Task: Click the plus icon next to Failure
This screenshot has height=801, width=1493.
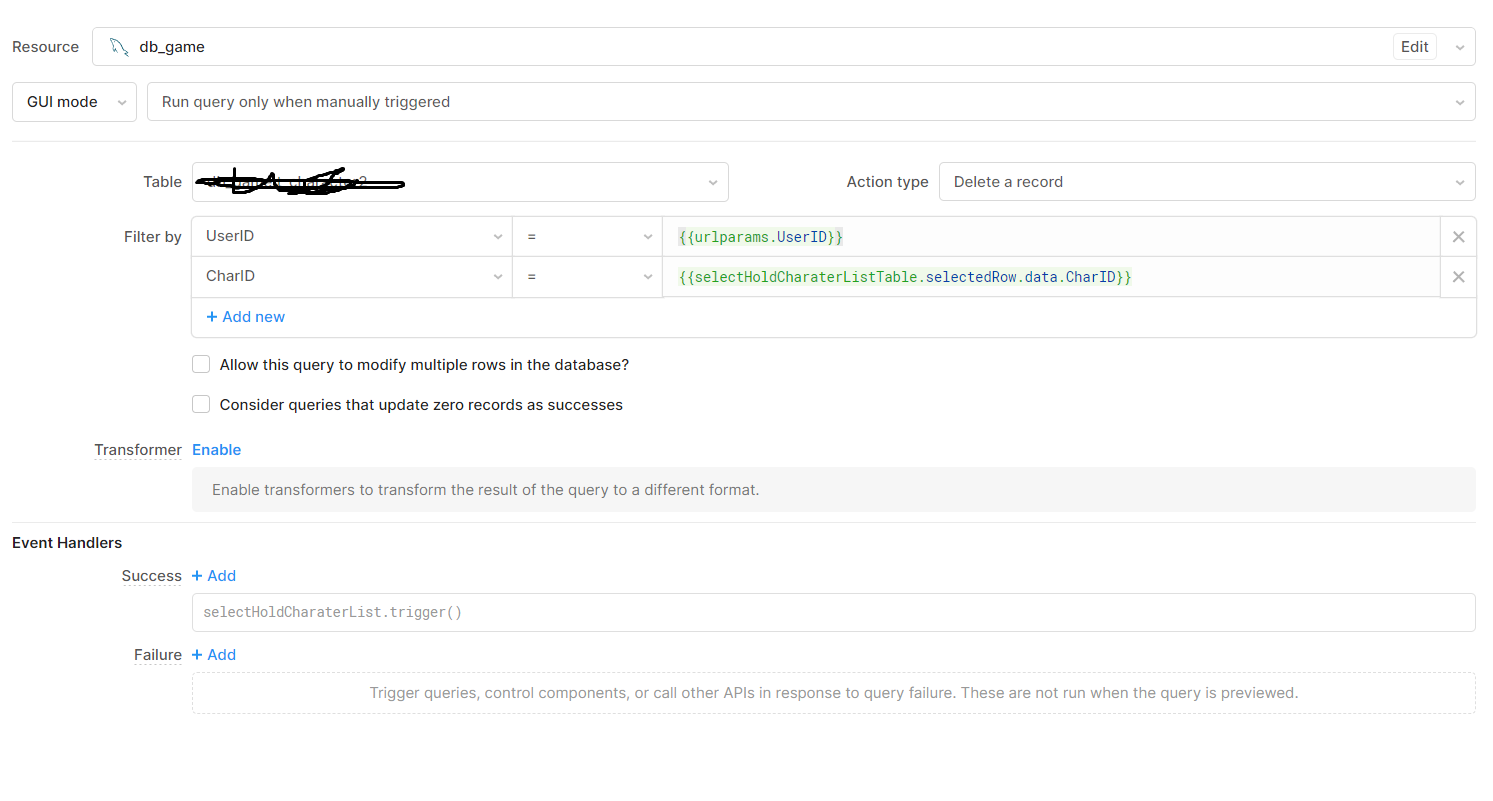Action: (197, 655)
